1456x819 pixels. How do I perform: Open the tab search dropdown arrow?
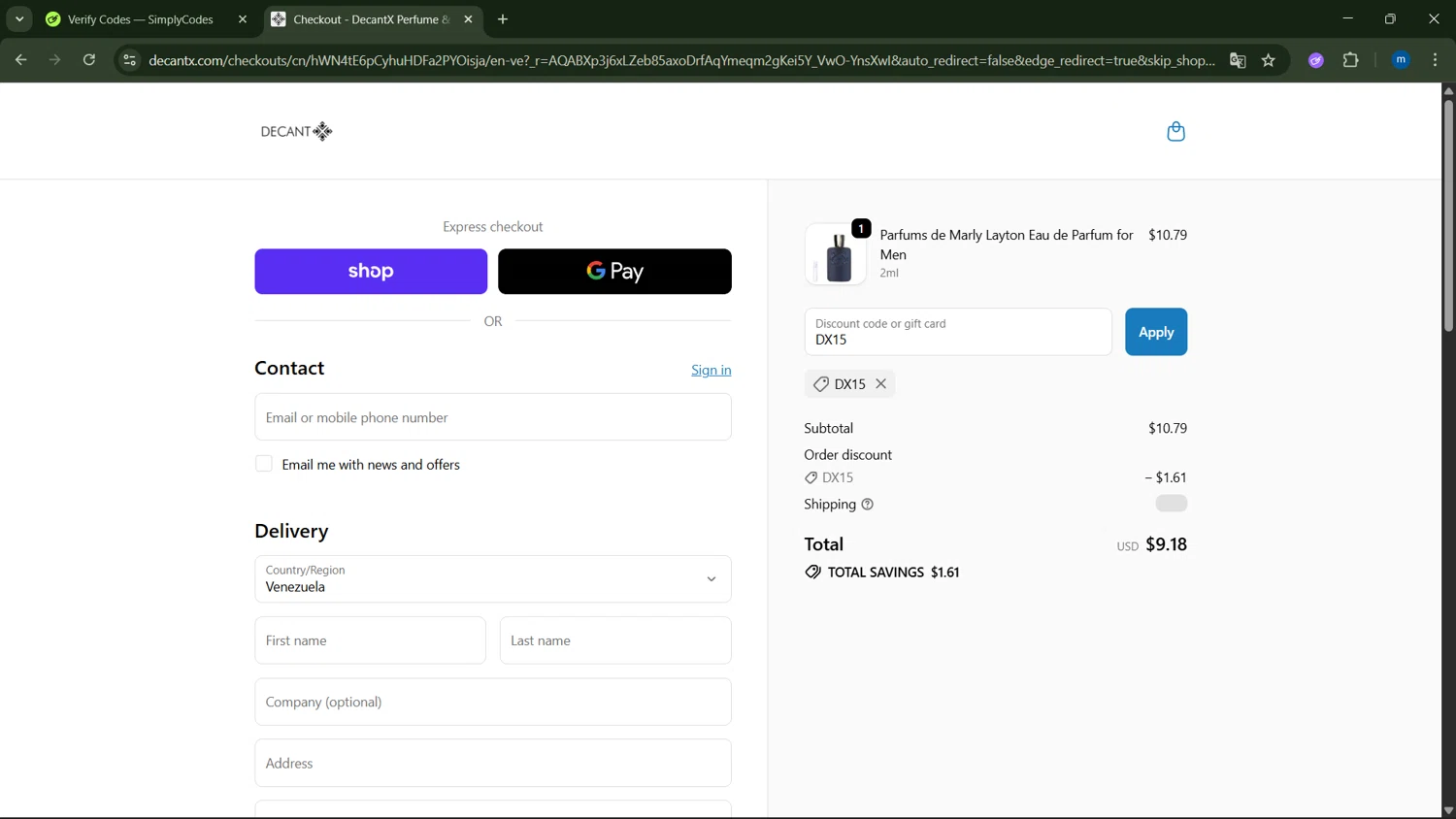click(x=19, y=19)
